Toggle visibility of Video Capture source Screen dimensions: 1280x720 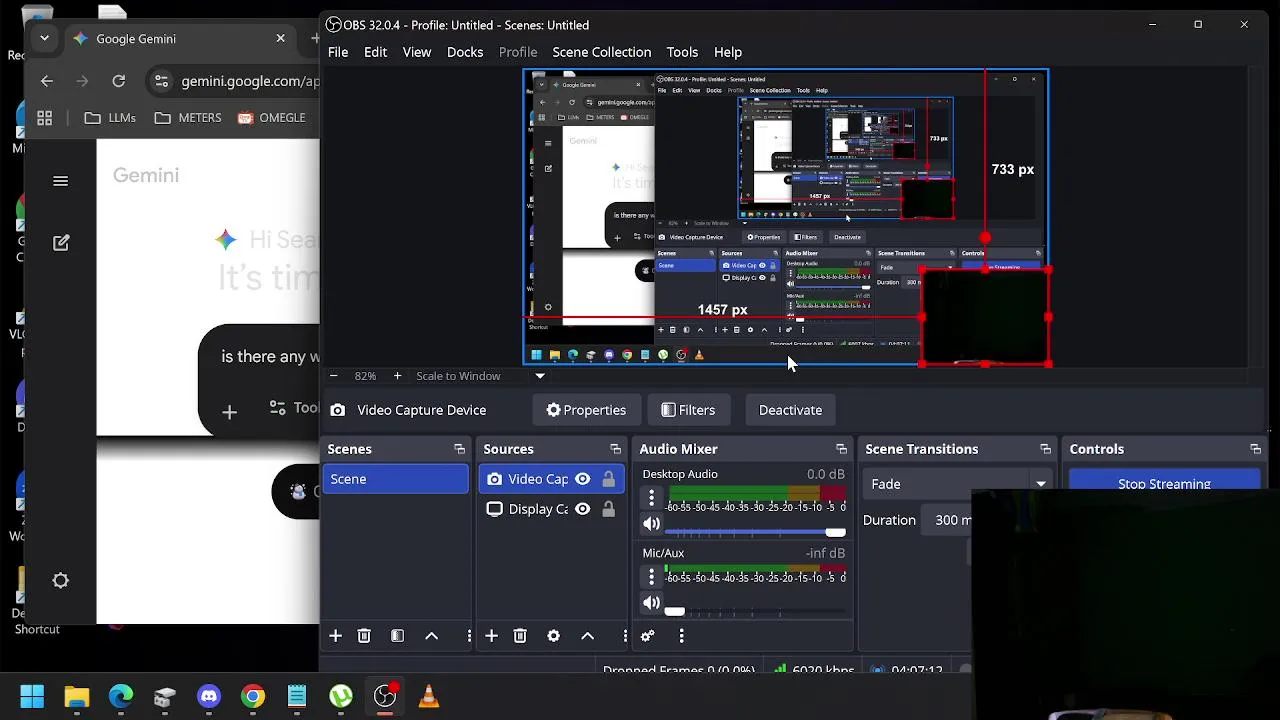tap(582, 479)
